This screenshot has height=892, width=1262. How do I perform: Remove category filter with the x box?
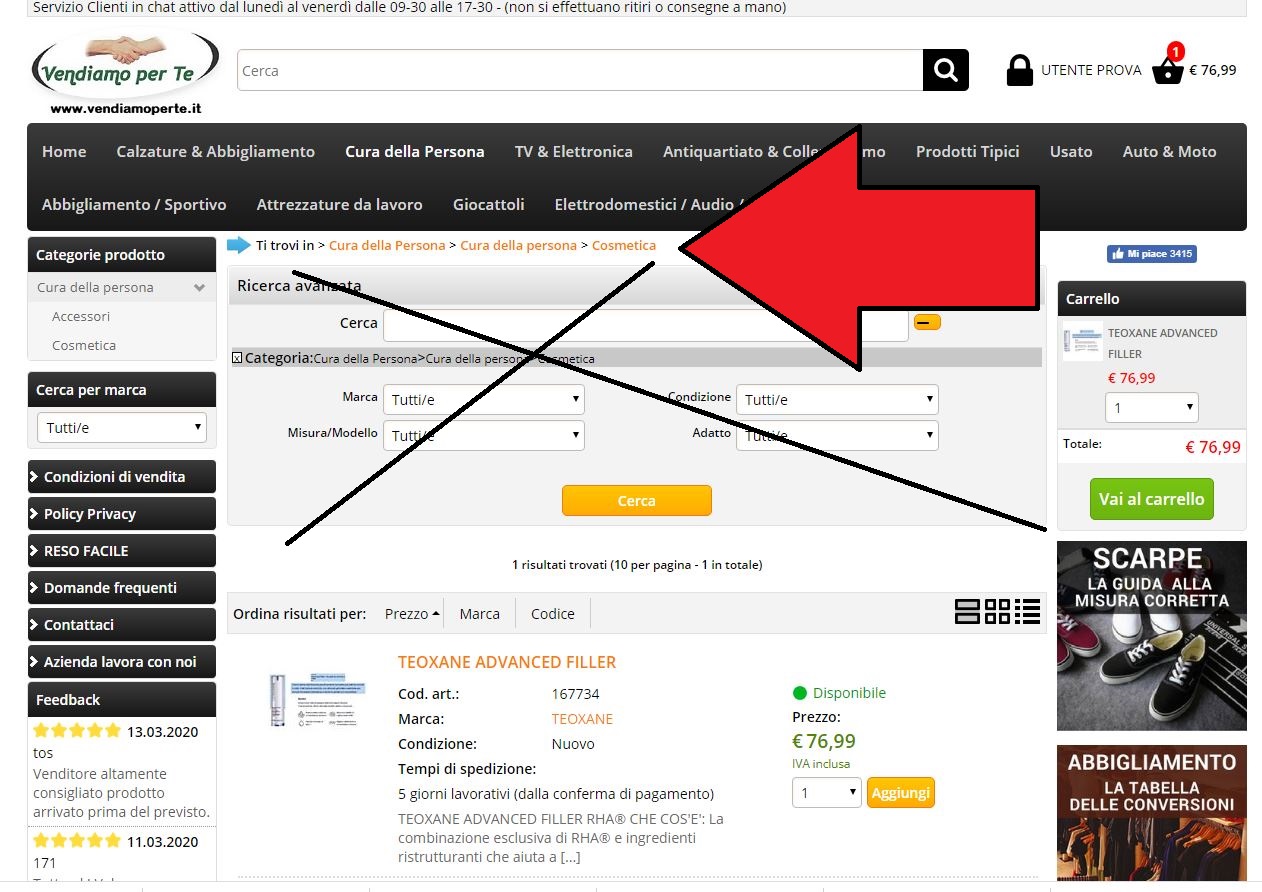point(237,358)
